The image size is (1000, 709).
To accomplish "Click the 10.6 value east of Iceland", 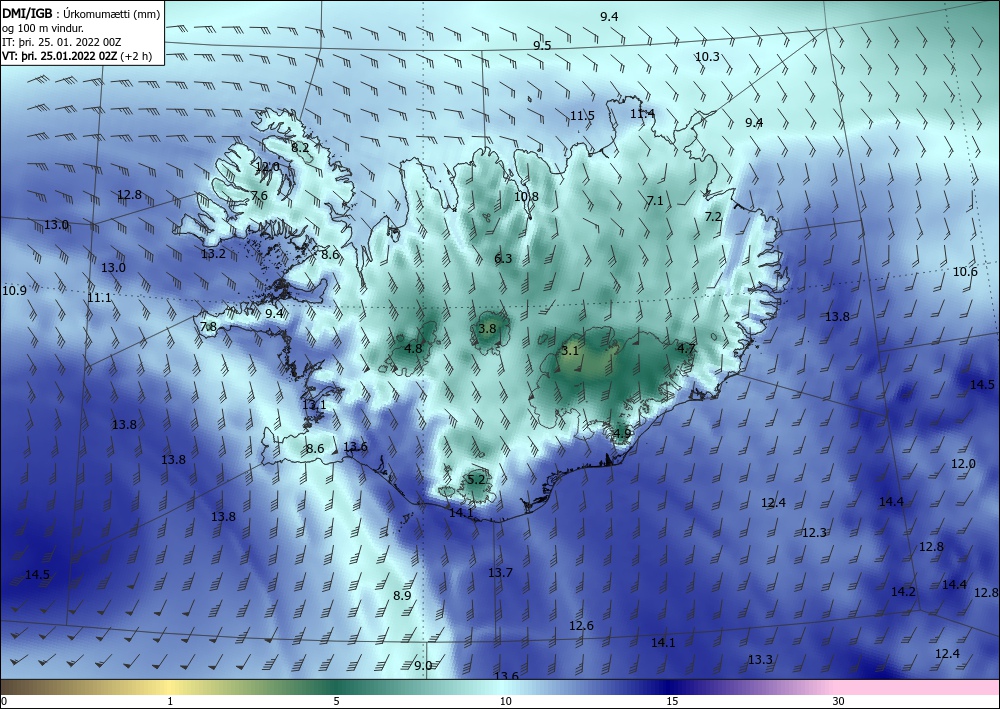I will click(x=965, y=272).
